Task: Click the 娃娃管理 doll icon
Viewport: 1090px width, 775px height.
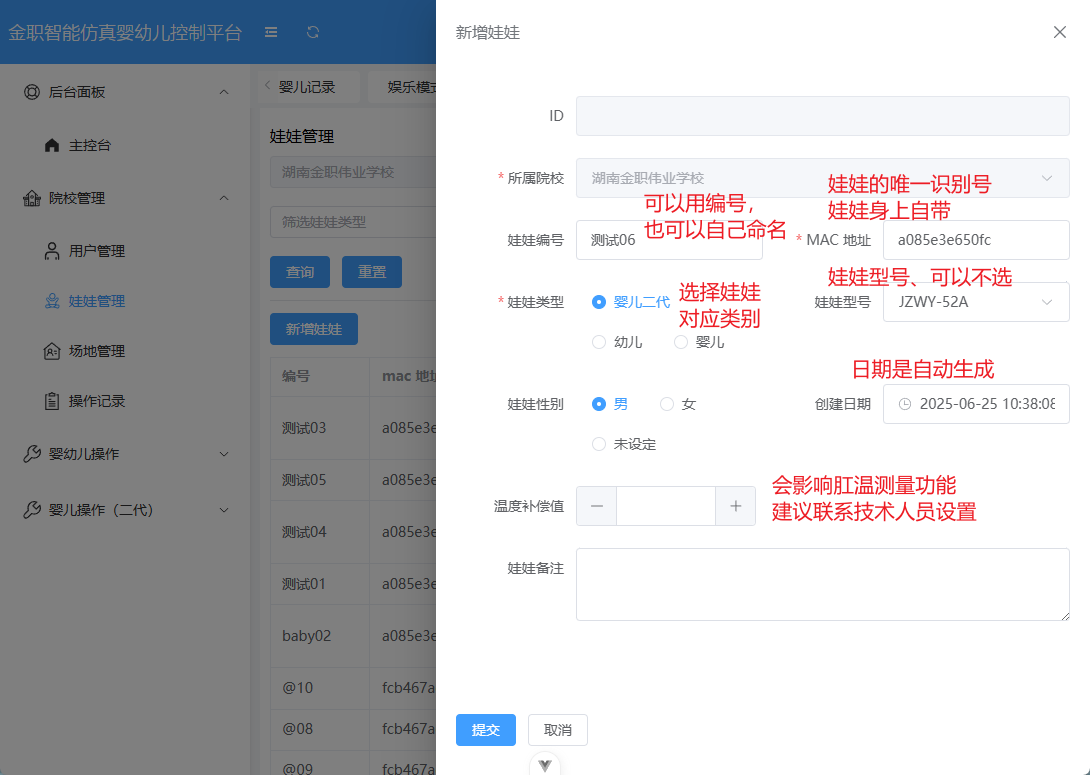Action: [x=51, y=301]
